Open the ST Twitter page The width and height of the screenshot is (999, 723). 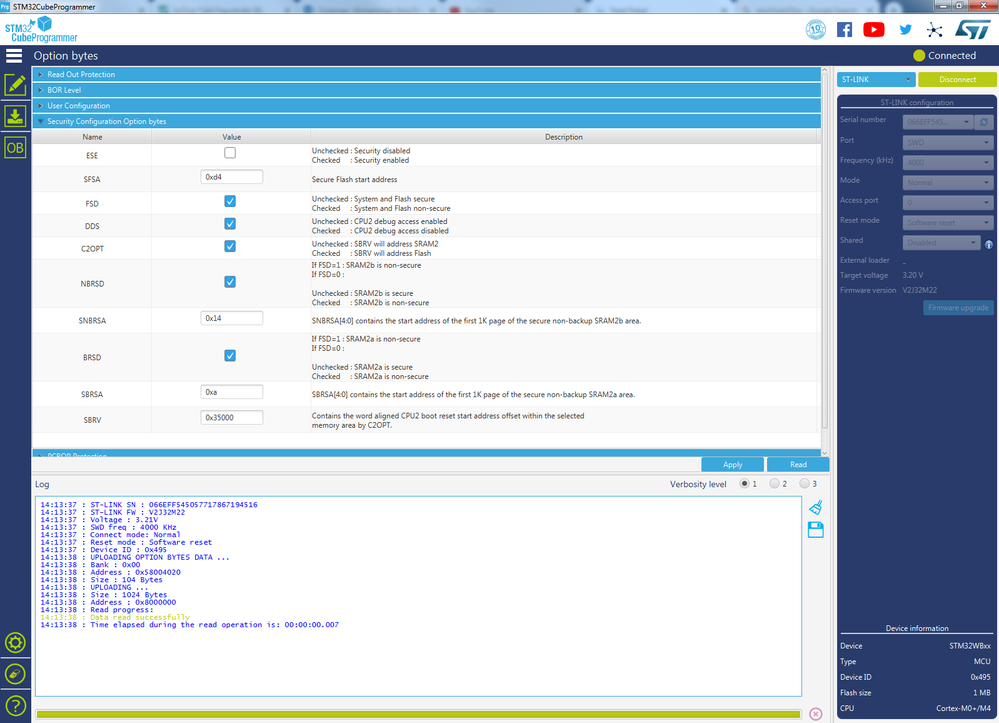pyautogui.click(x=905, y=29)
